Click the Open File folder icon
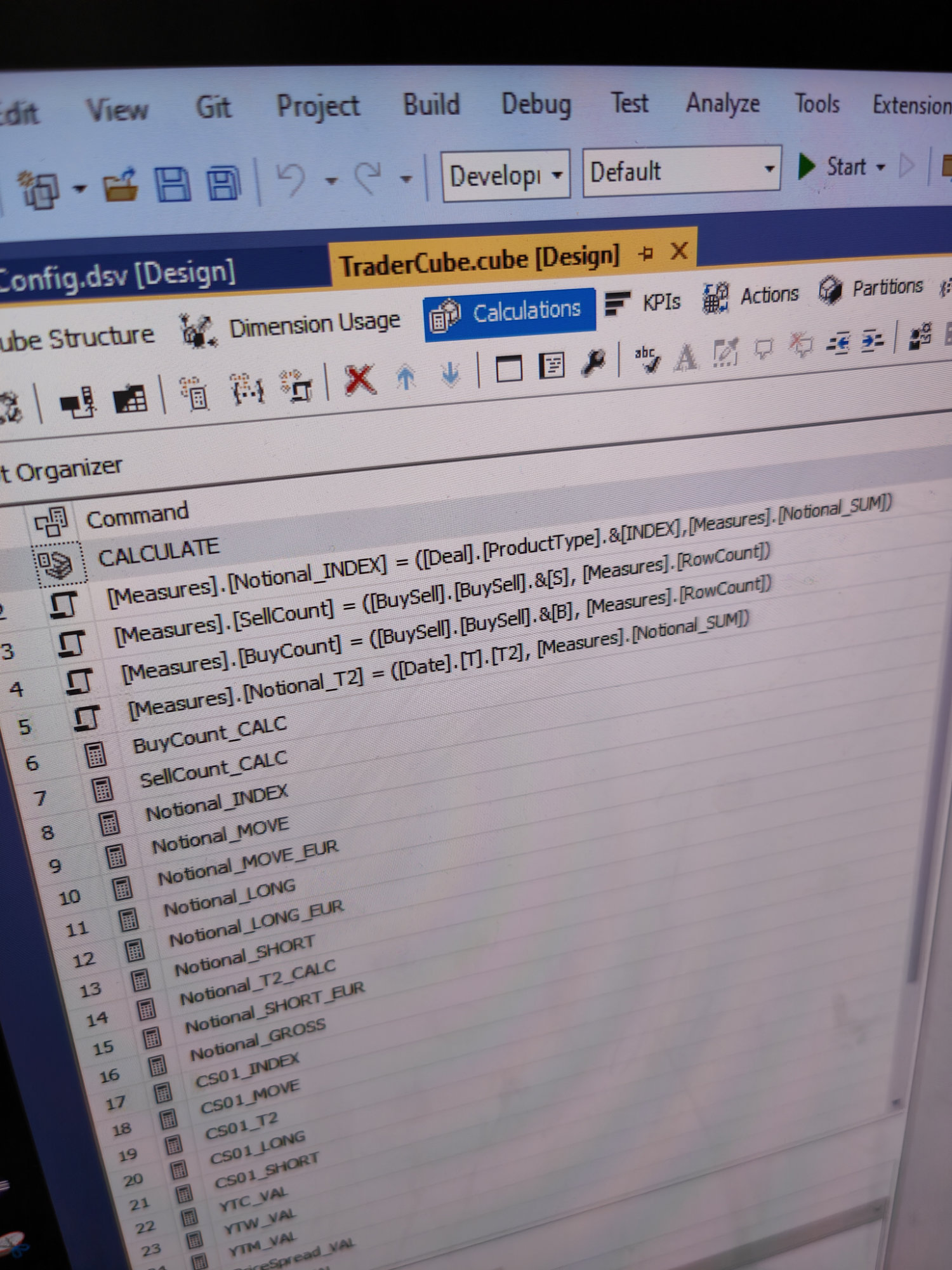This screenshot has height=1270, width=952. pyautogui.click(x=121, y=185)
